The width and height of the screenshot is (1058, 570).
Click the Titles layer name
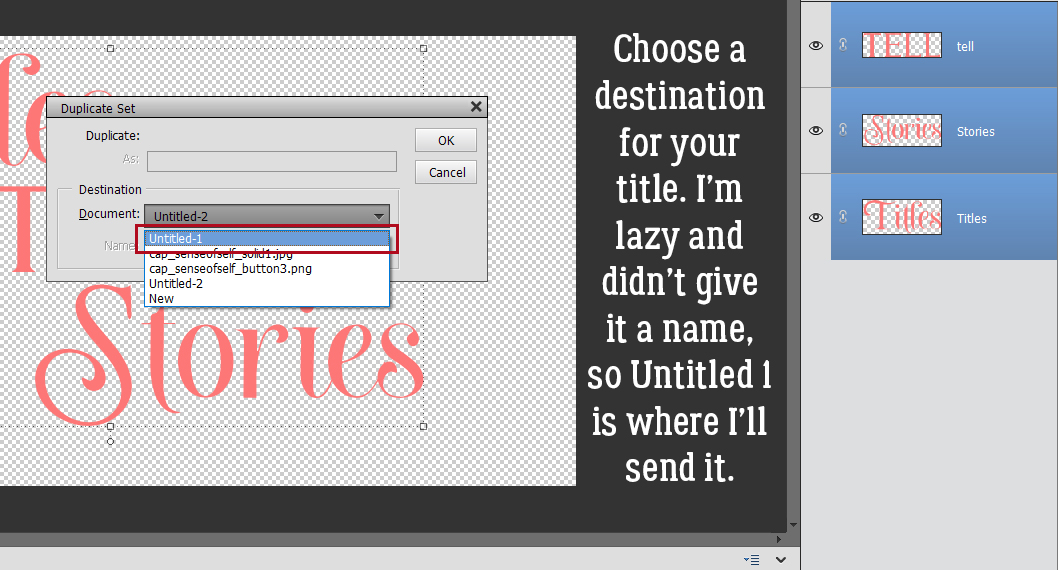(972, 219)
